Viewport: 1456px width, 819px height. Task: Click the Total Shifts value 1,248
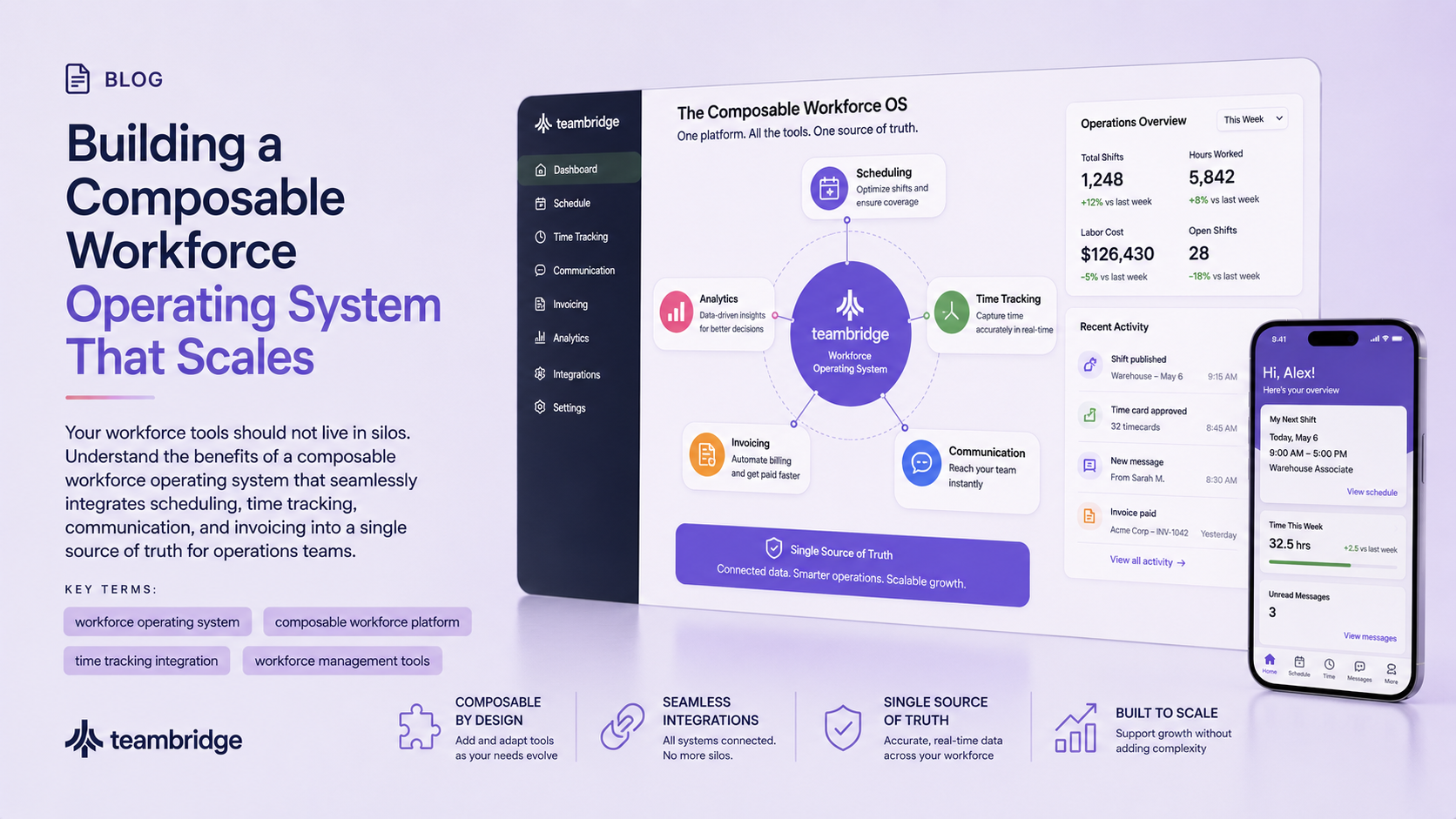1102,180
